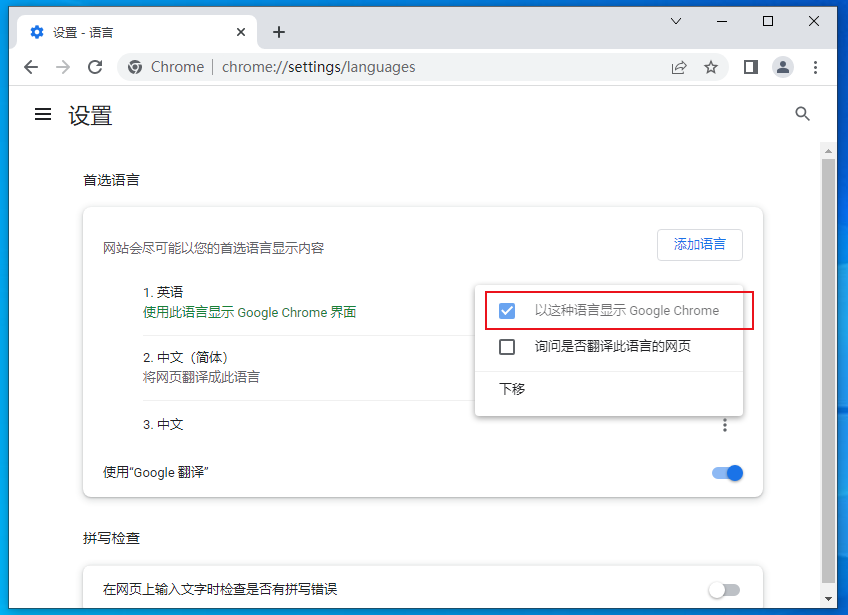This screenshot has width=848, height=615.
Task: Click the share page icon
Action: tap(679, 67)
